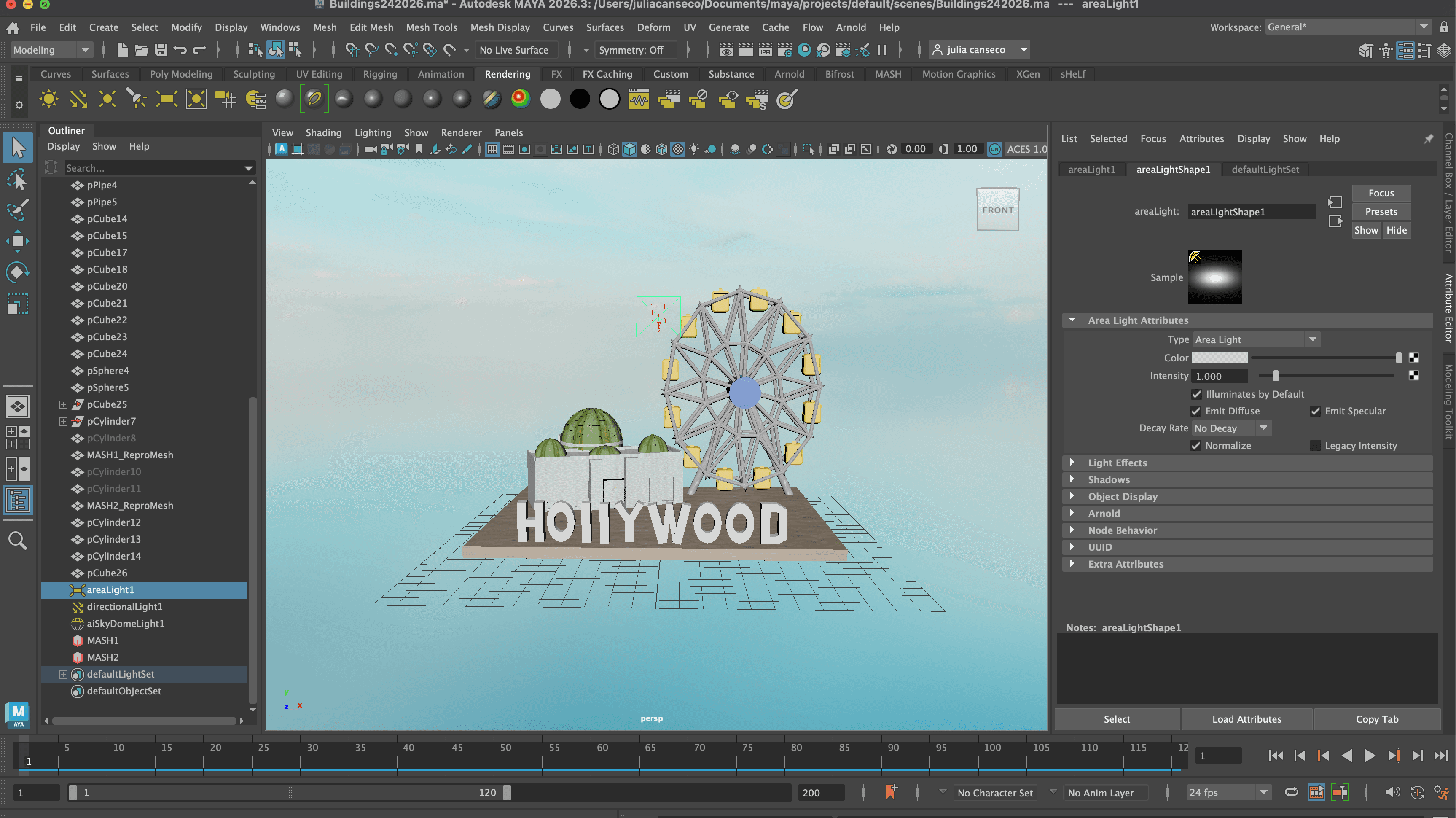The width and height of the screenshot is (1456, 818).
Task: Uncheck the Emit Diffuse checkbox
Action: coord(1196,411)
